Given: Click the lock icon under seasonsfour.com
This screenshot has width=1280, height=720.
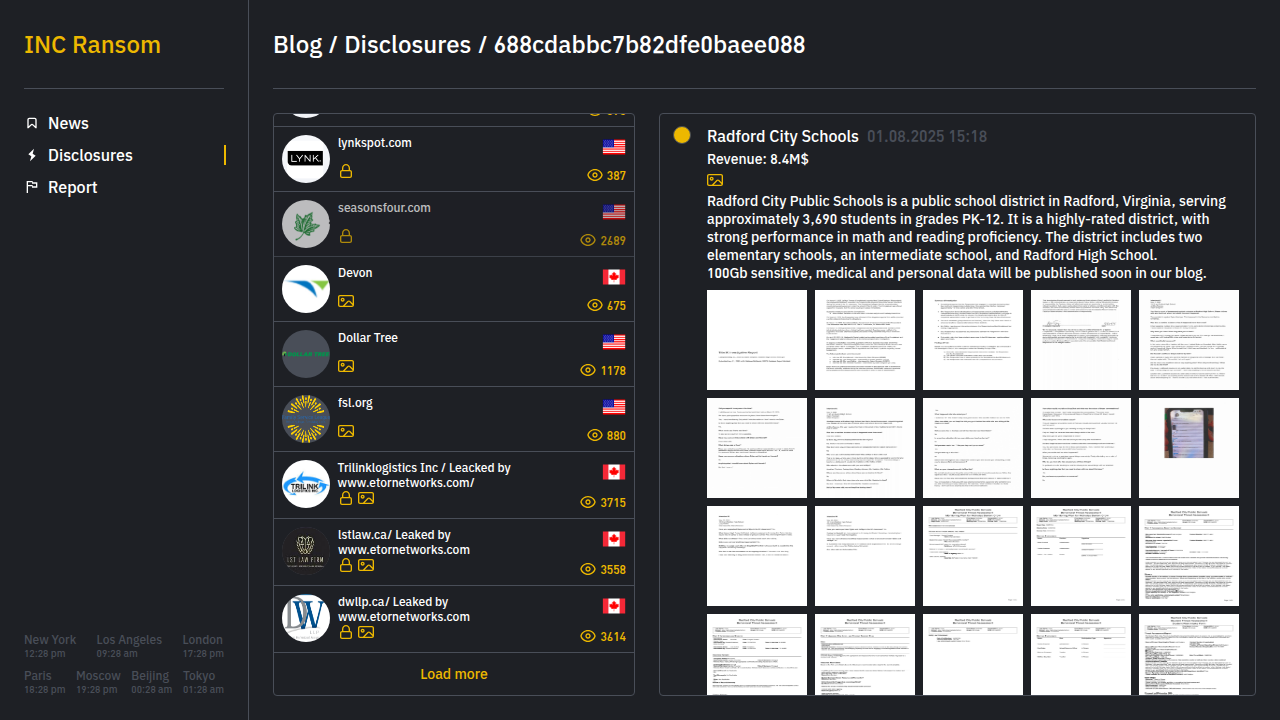Looking at the screenshot, I should pyautogui.click(x=346, y=237).
